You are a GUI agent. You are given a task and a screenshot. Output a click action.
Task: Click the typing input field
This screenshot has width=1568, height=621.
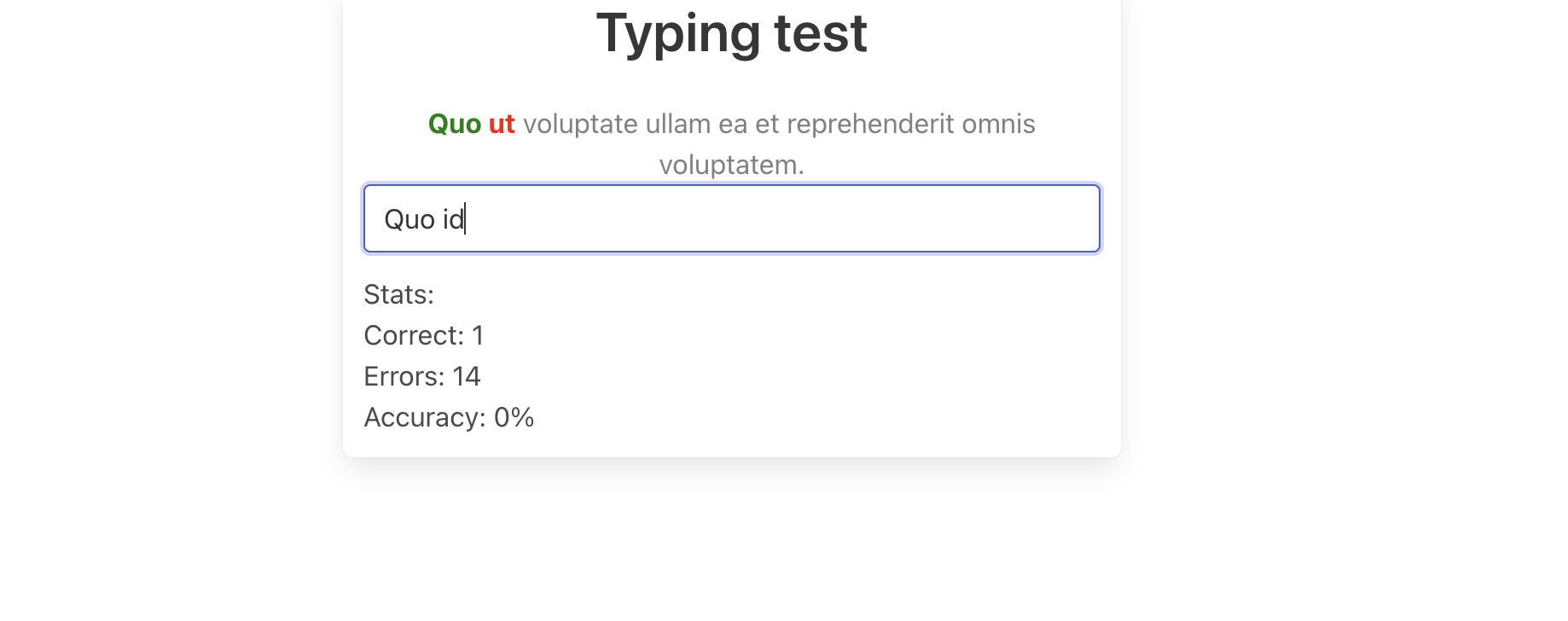tap(732, 218)
